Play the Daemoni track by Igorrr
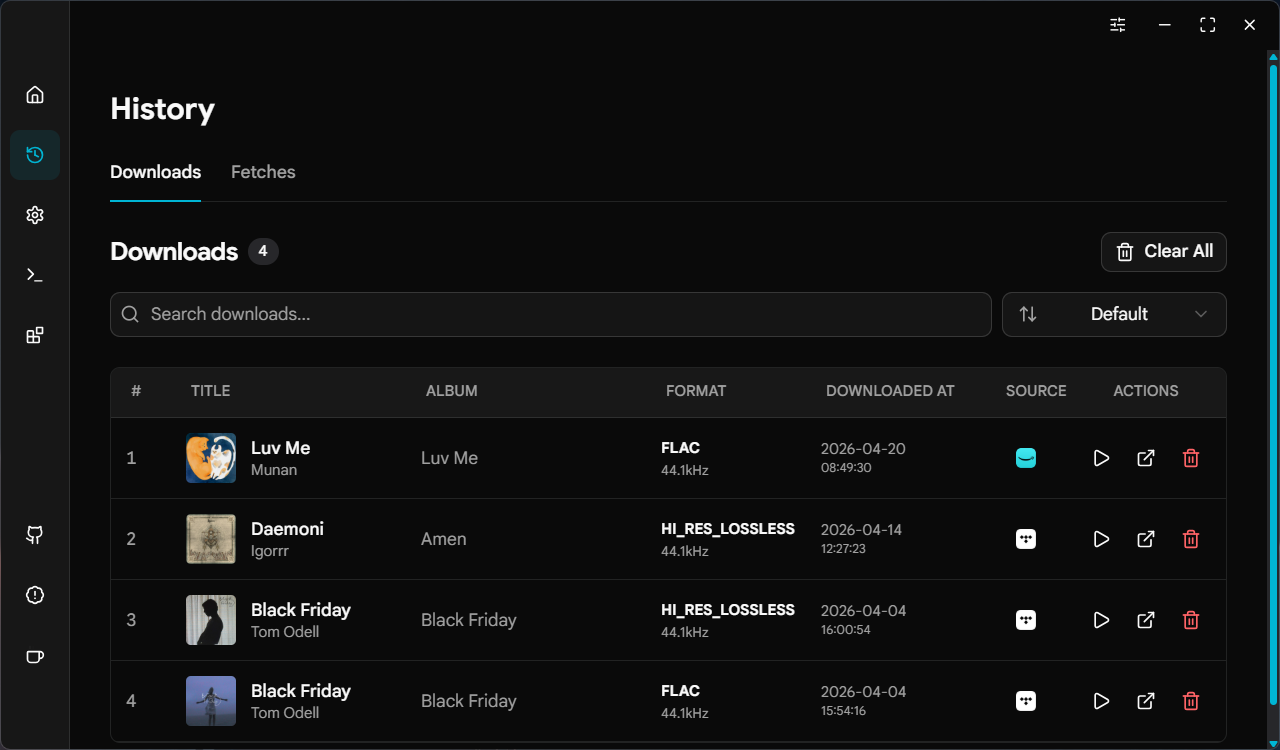 (x=1101, y=539)
